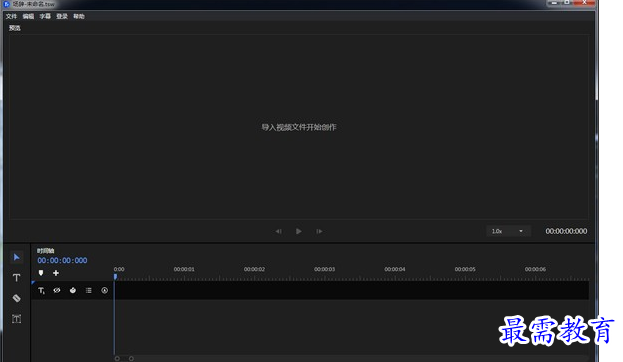Click the plus add track icon

pyautogui.click(x=56, y=273)
